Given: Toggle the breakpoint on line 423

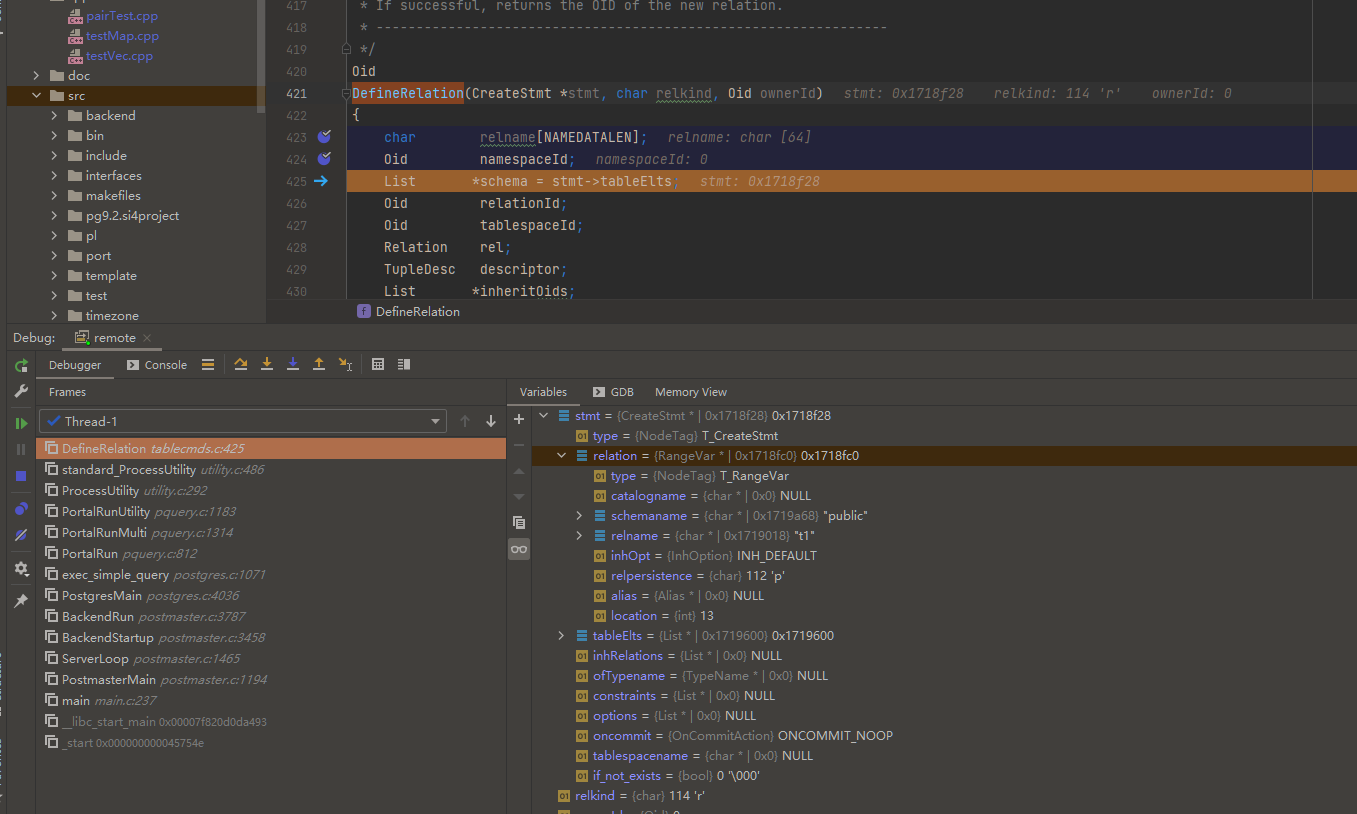Looking at the screenshot, I should [x=324, y=137].
